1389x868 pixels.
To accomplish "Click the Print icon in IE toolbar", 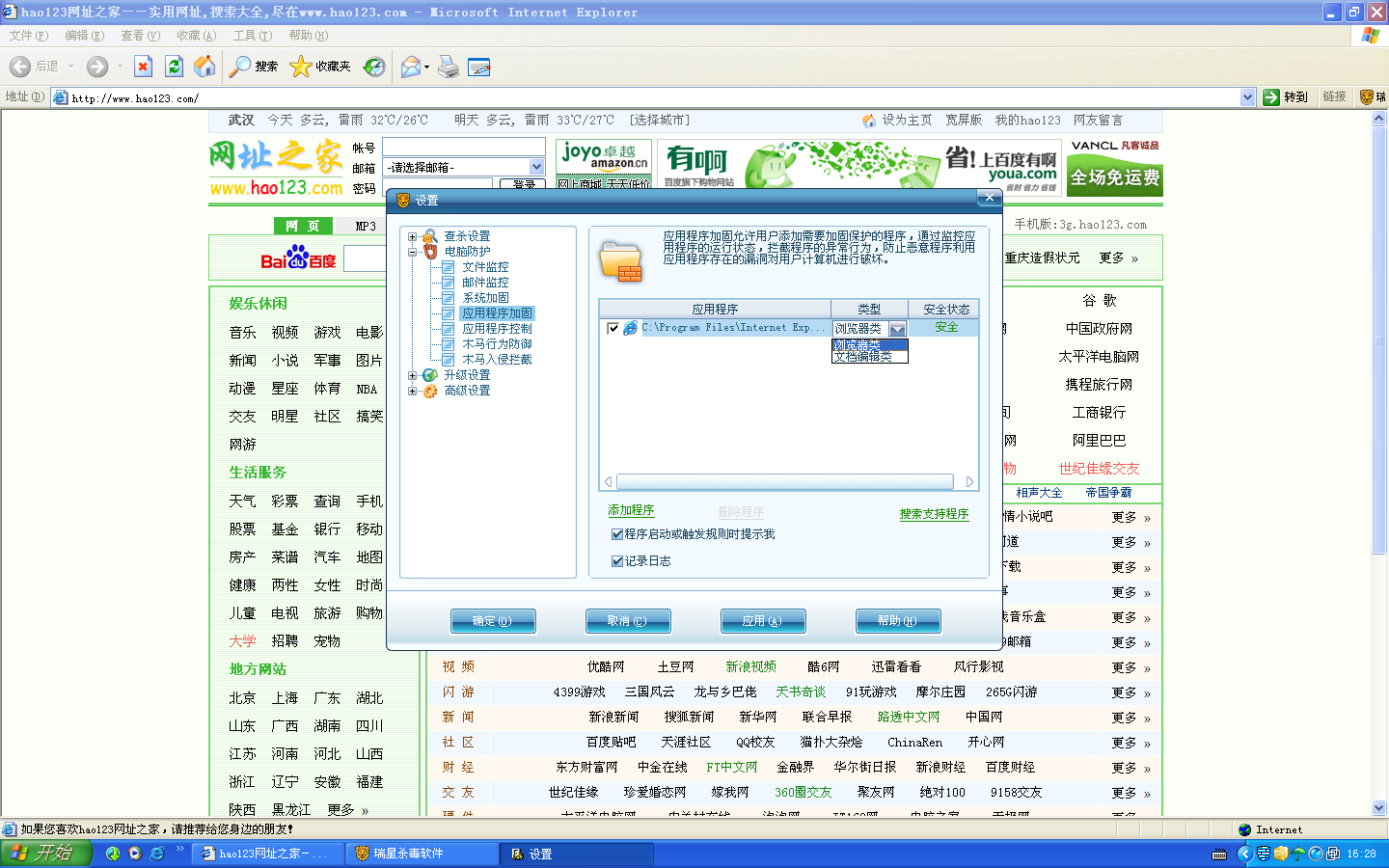I will (x=449, y=67).
